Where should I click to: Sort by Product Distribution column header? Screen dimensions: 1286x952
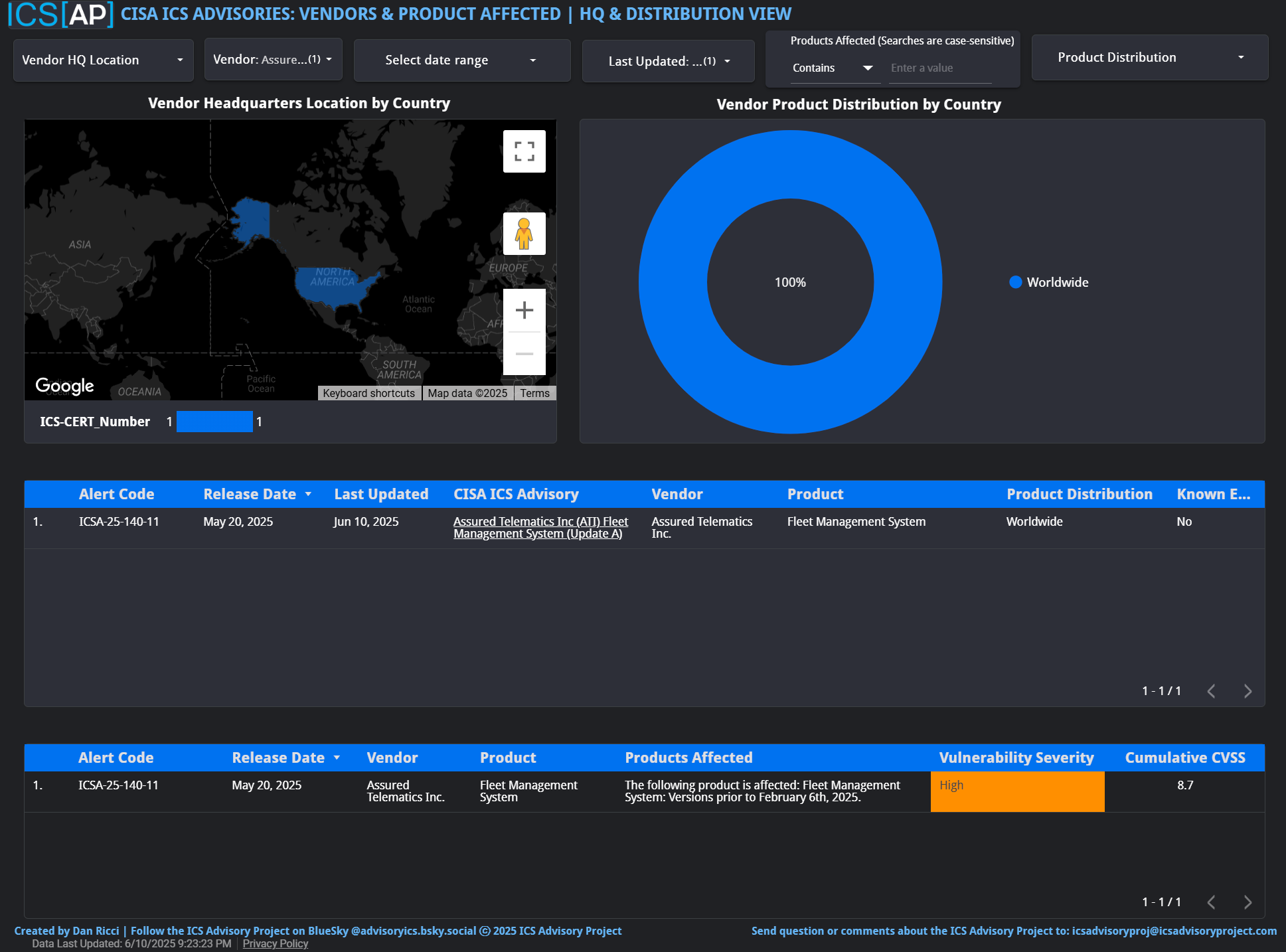coord(1080,494)
